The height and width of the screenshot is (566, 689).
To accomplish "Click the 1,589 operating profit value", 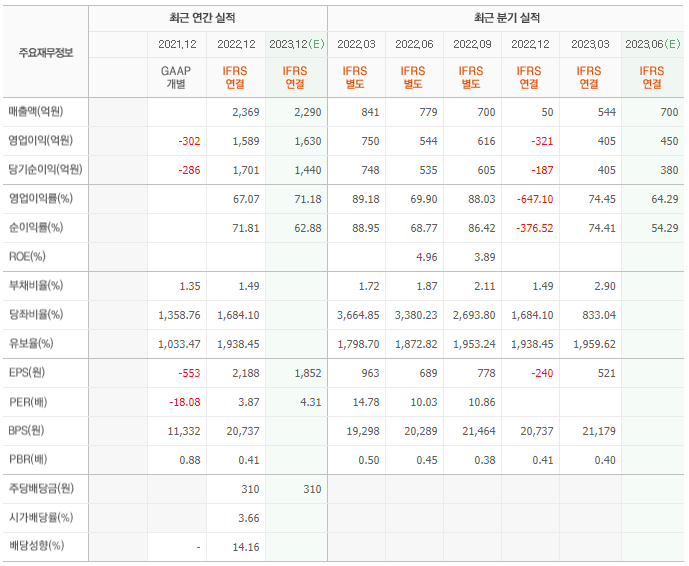I will 246,142.
